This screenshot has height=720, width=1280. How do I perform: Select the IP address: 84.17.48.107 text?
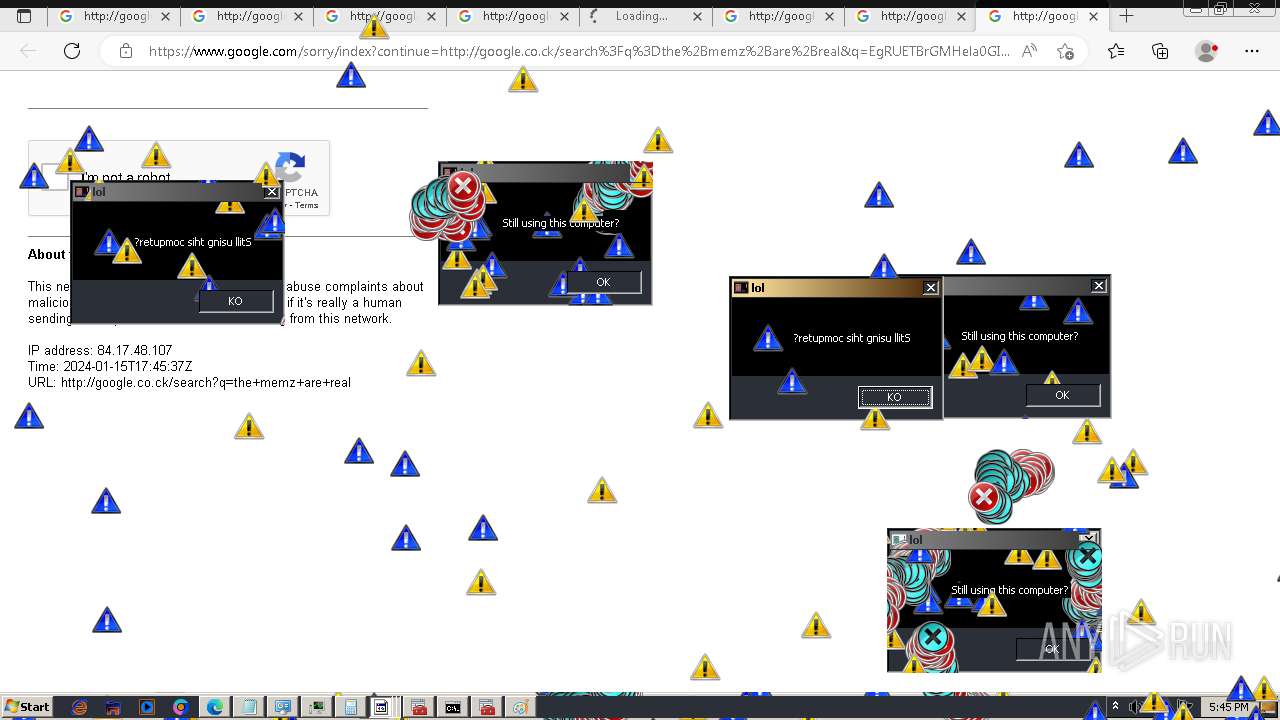click(100, 351)
